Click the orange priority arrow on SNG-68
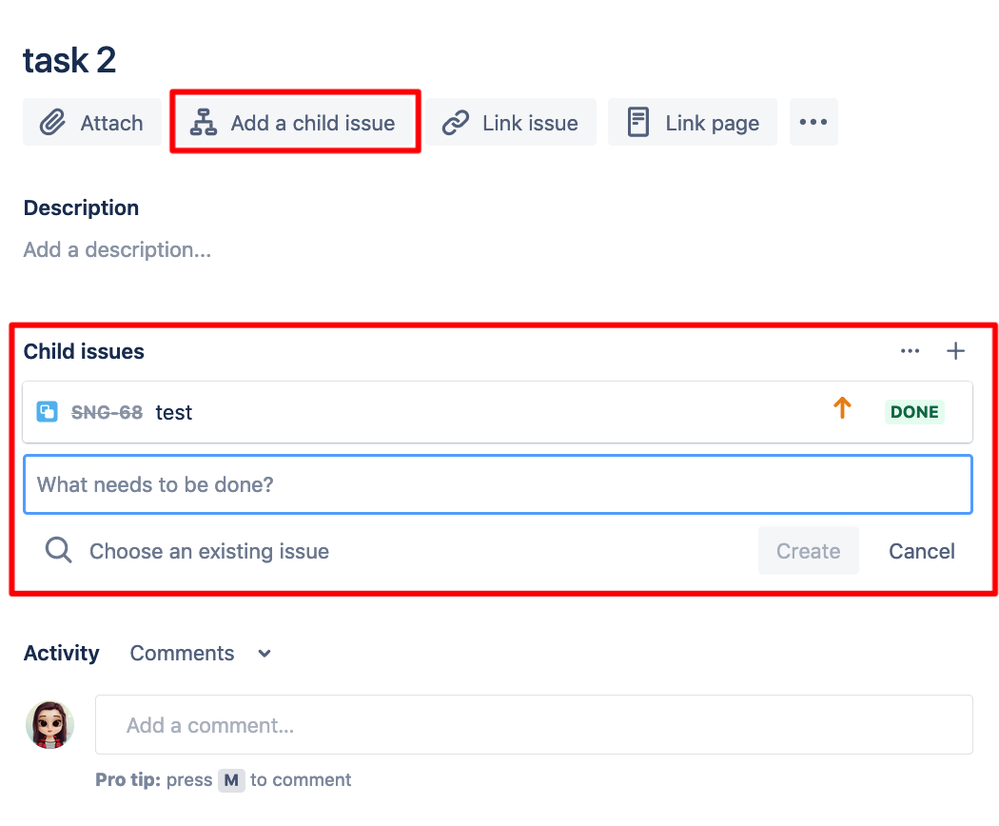Screen dimensions: 999x826 (x=842, y=408)
